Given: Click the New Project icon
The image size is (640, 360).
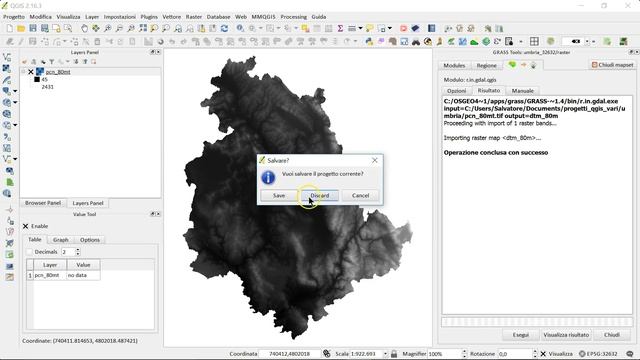Looking at the screenshot, I should (9, 28).
